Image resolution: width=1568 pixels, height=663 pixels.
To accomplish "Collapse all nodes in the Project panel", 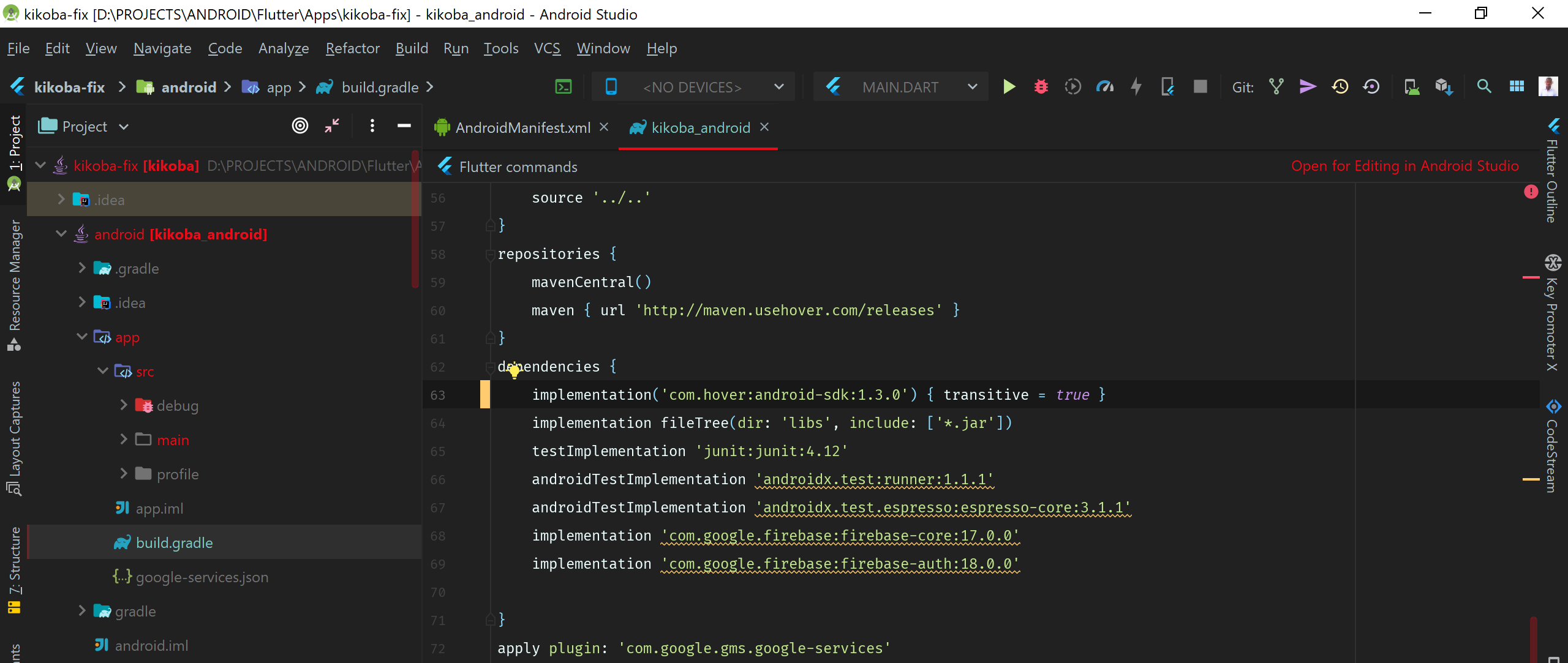I will coord(331,125).
